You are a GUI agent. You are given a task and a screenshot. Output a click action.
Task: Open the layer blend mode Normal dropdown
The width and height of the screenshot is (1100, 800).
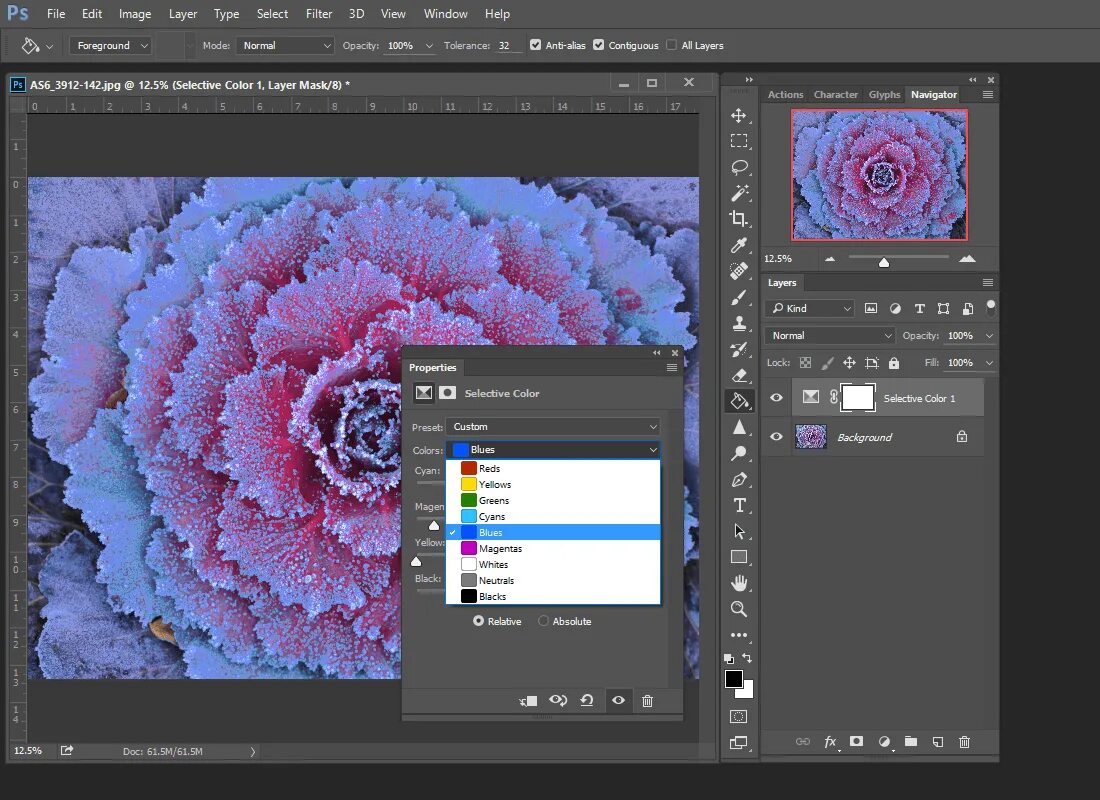pos(831,335)
